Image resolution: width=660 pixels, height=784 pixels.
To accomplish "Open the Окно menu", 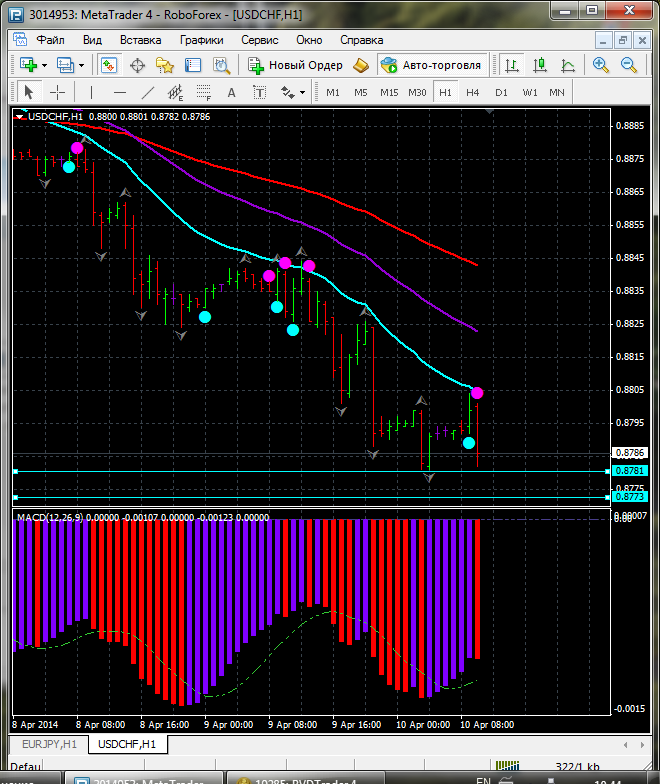I will click(x=309, y=40).
